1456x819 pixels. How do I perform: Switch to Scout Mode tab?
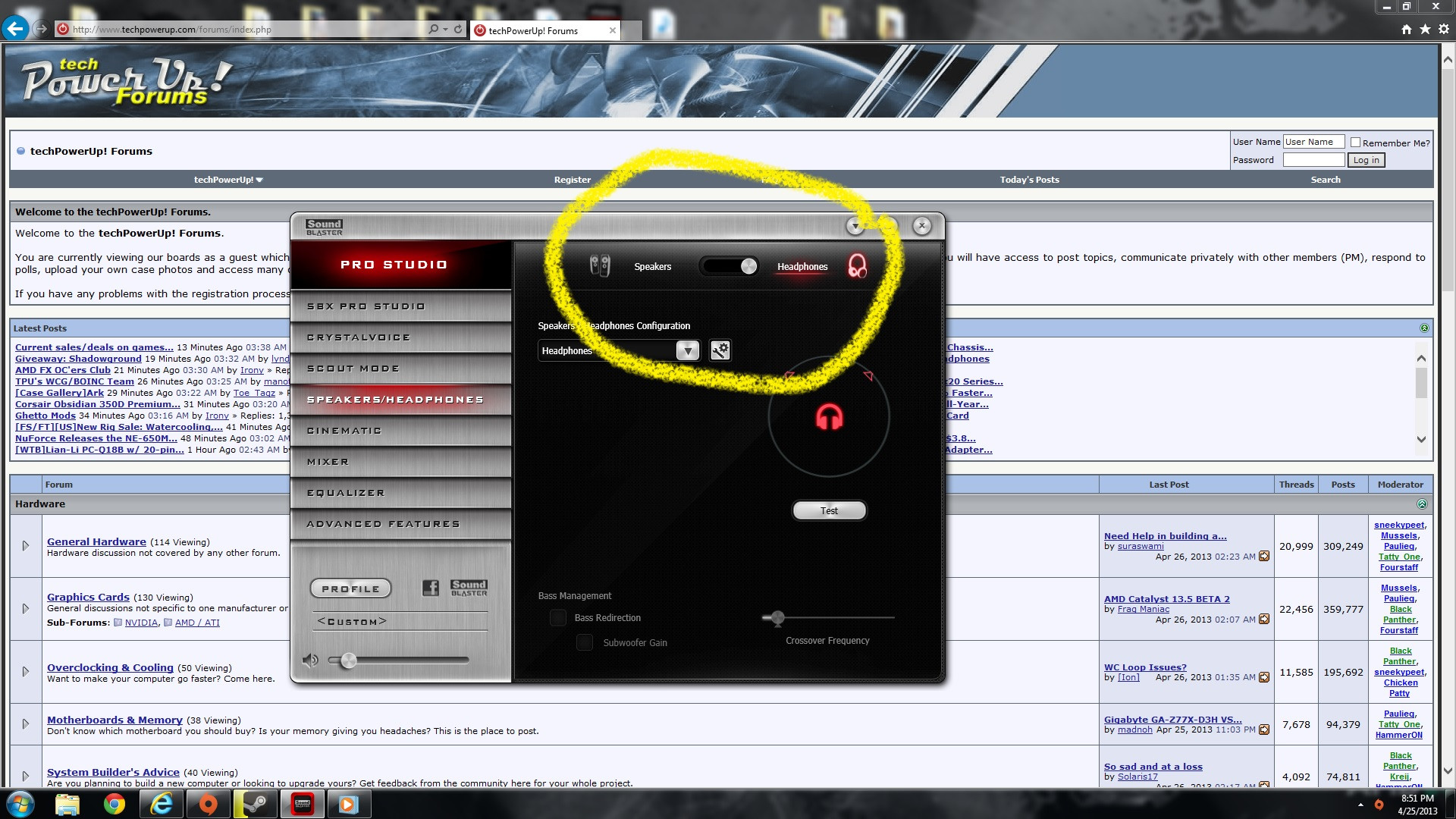(400, 369)
